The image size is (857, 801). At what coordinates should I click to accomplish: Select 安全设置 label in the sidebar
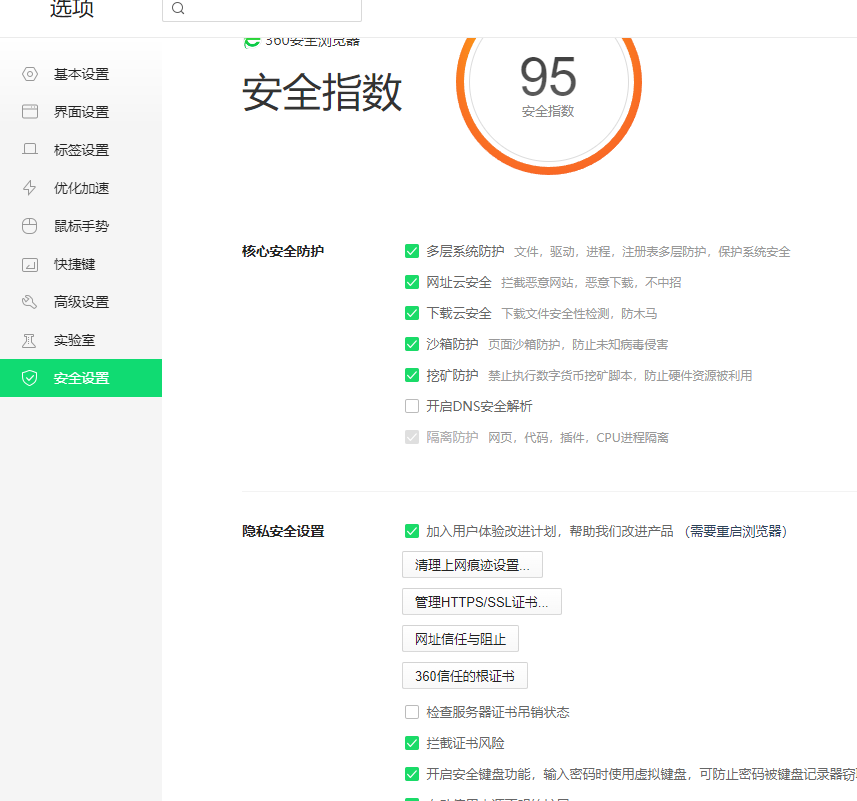point(81,378)
